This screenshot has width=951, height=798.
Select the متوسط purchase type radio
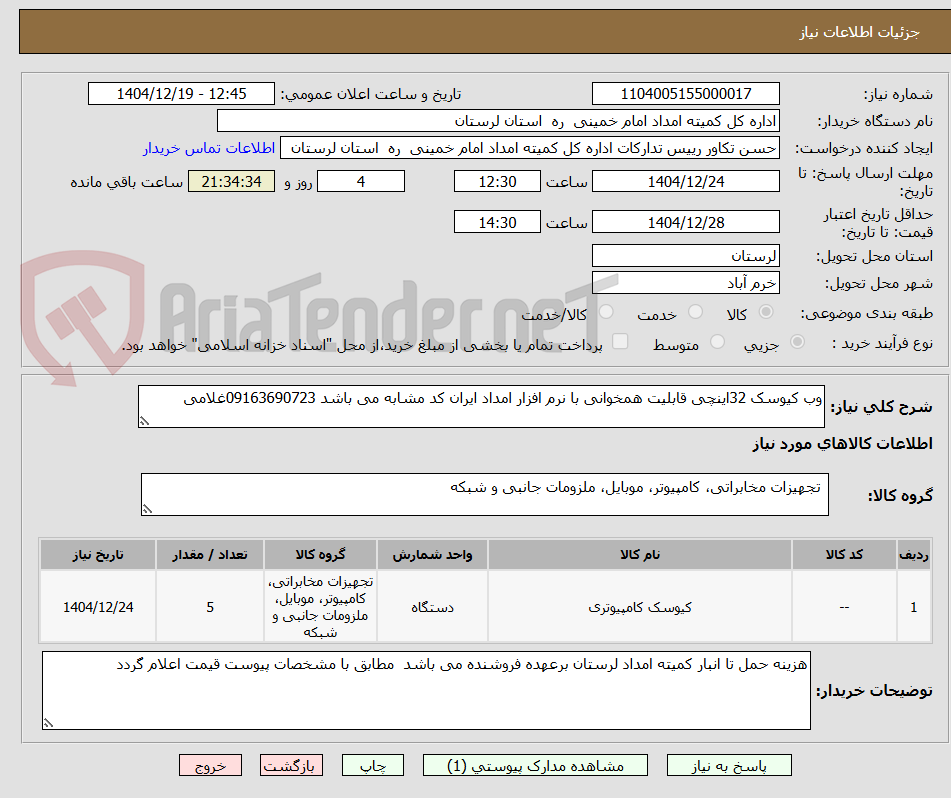717,342
